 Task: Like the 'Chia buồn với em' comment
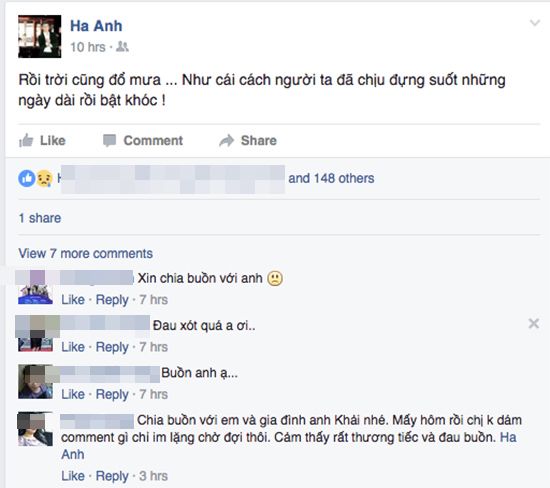tap(73, 476)
